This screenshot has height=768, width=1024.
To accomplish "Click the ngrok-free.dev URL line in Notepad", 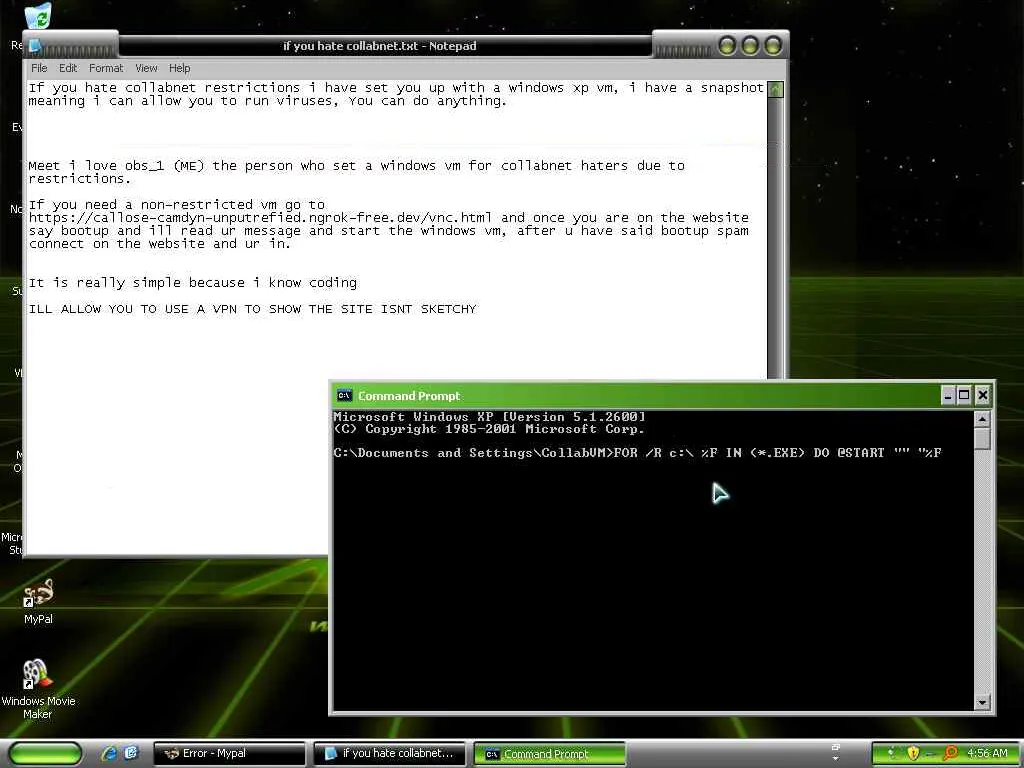I will 389,217.
